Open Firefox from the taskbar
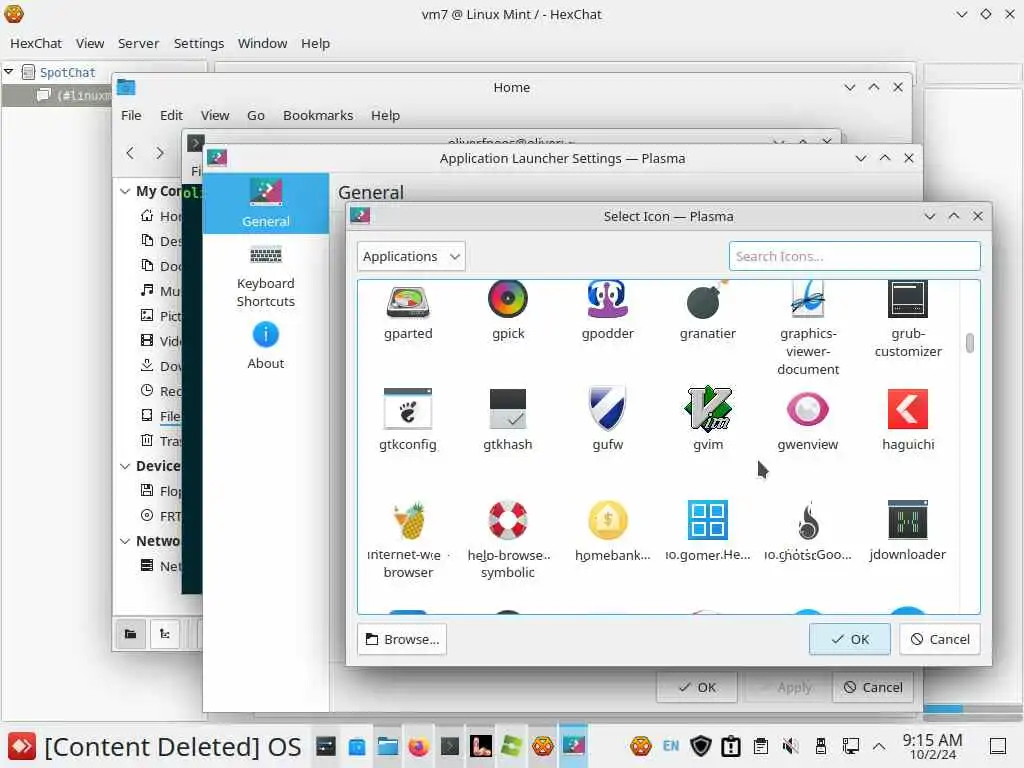 pos(419,746)
